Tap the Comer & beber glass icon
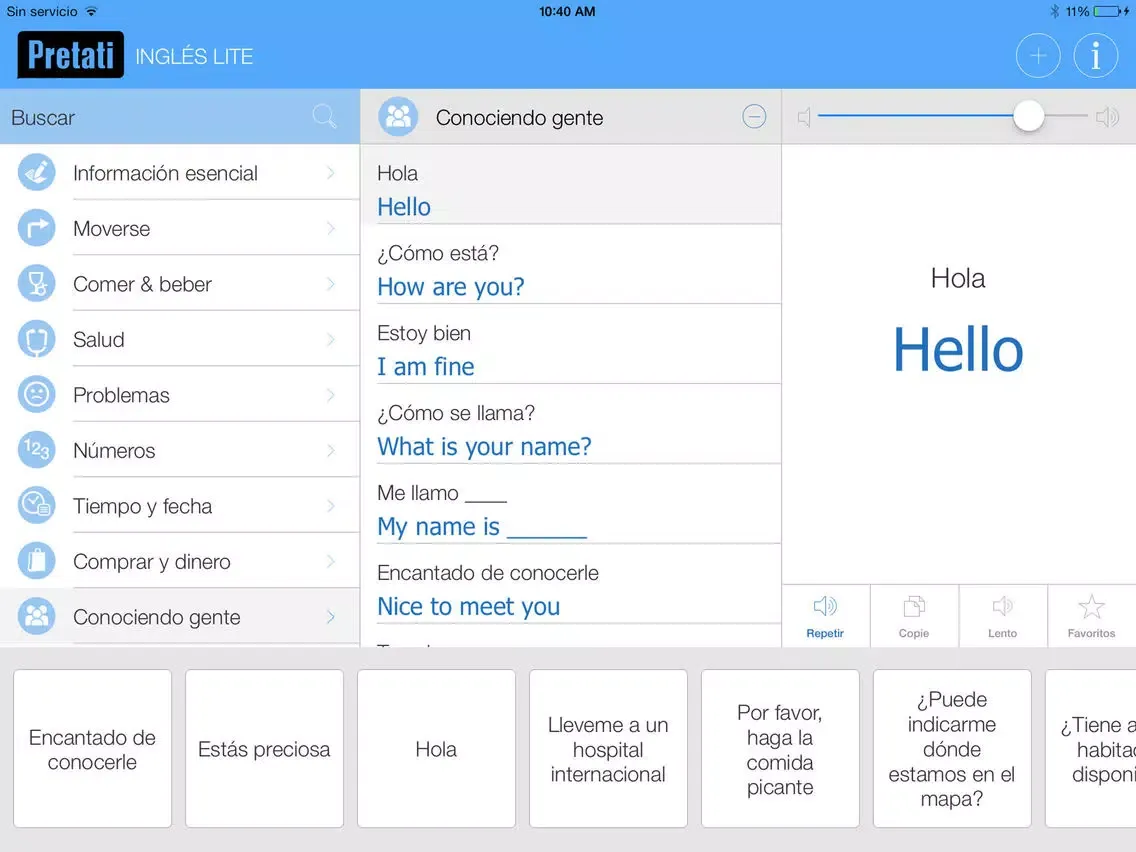 [36, 283]
